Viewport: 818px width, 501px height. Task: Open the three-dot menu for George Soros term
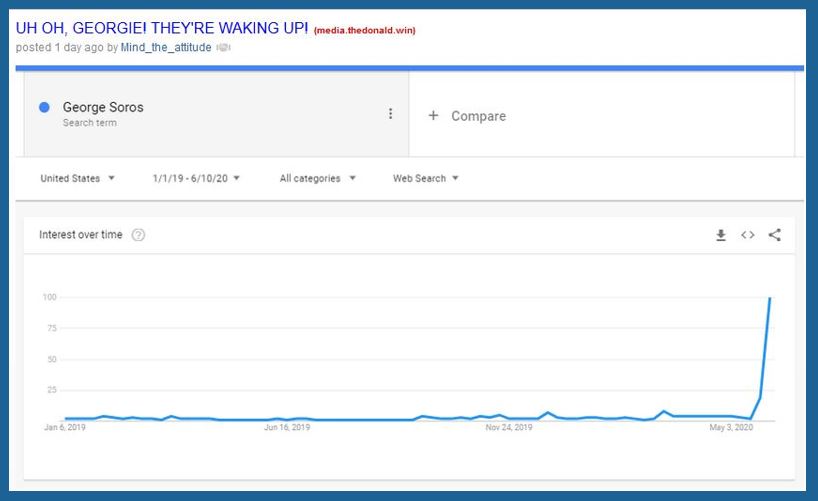point(390,114)
